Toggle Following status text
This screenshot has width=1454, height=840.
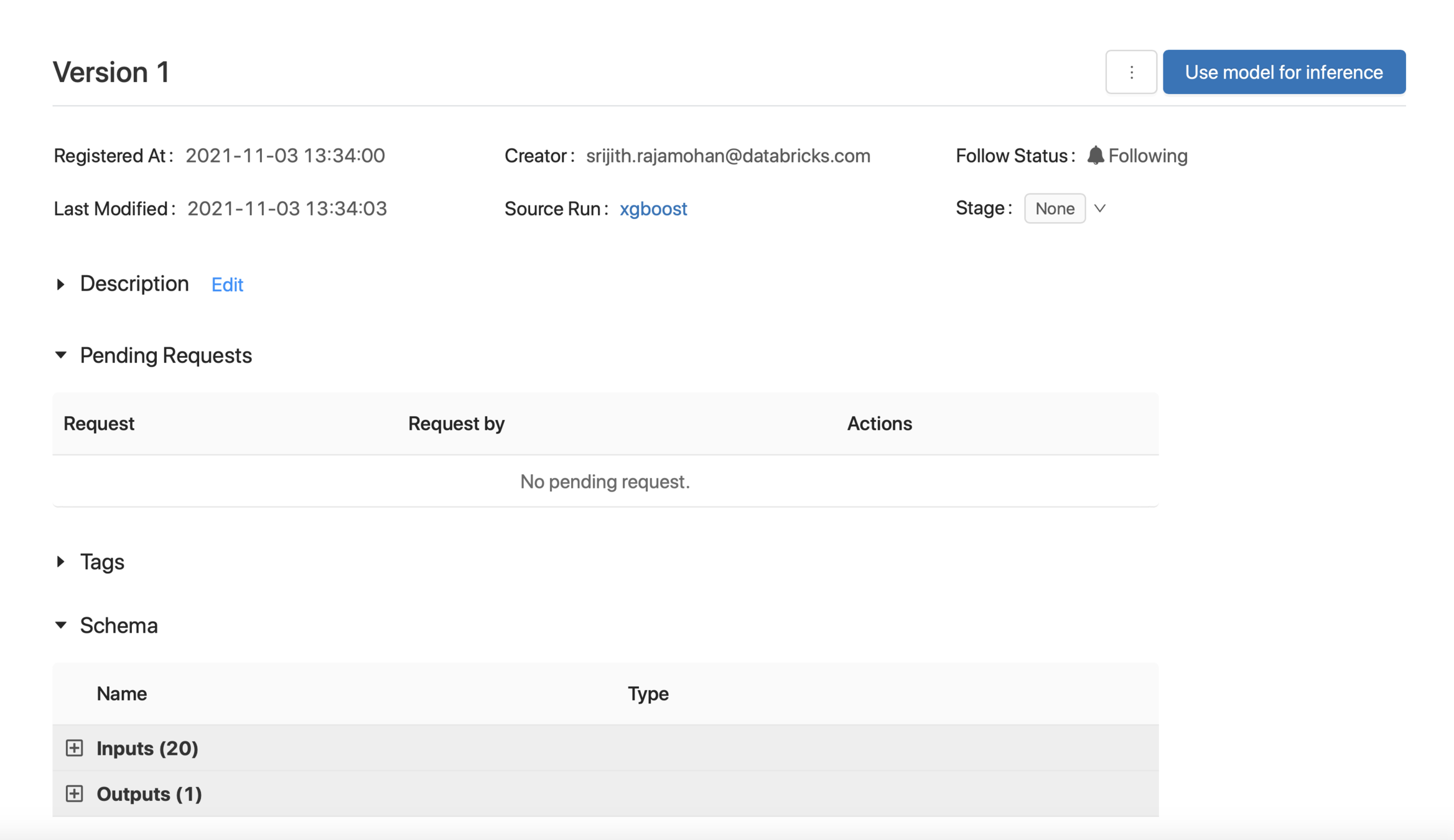pyautogui.click(x=1147, y=156)
